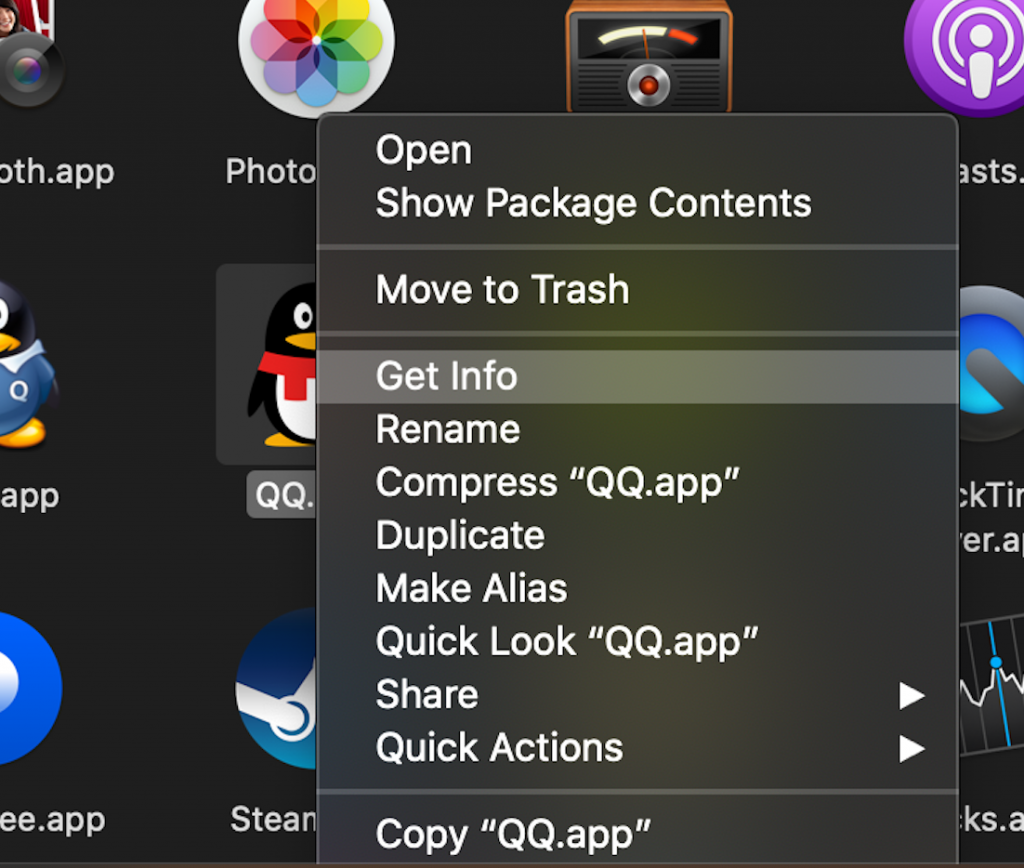
Task: Choose Open from the context menu
Action: click(424, 150)
